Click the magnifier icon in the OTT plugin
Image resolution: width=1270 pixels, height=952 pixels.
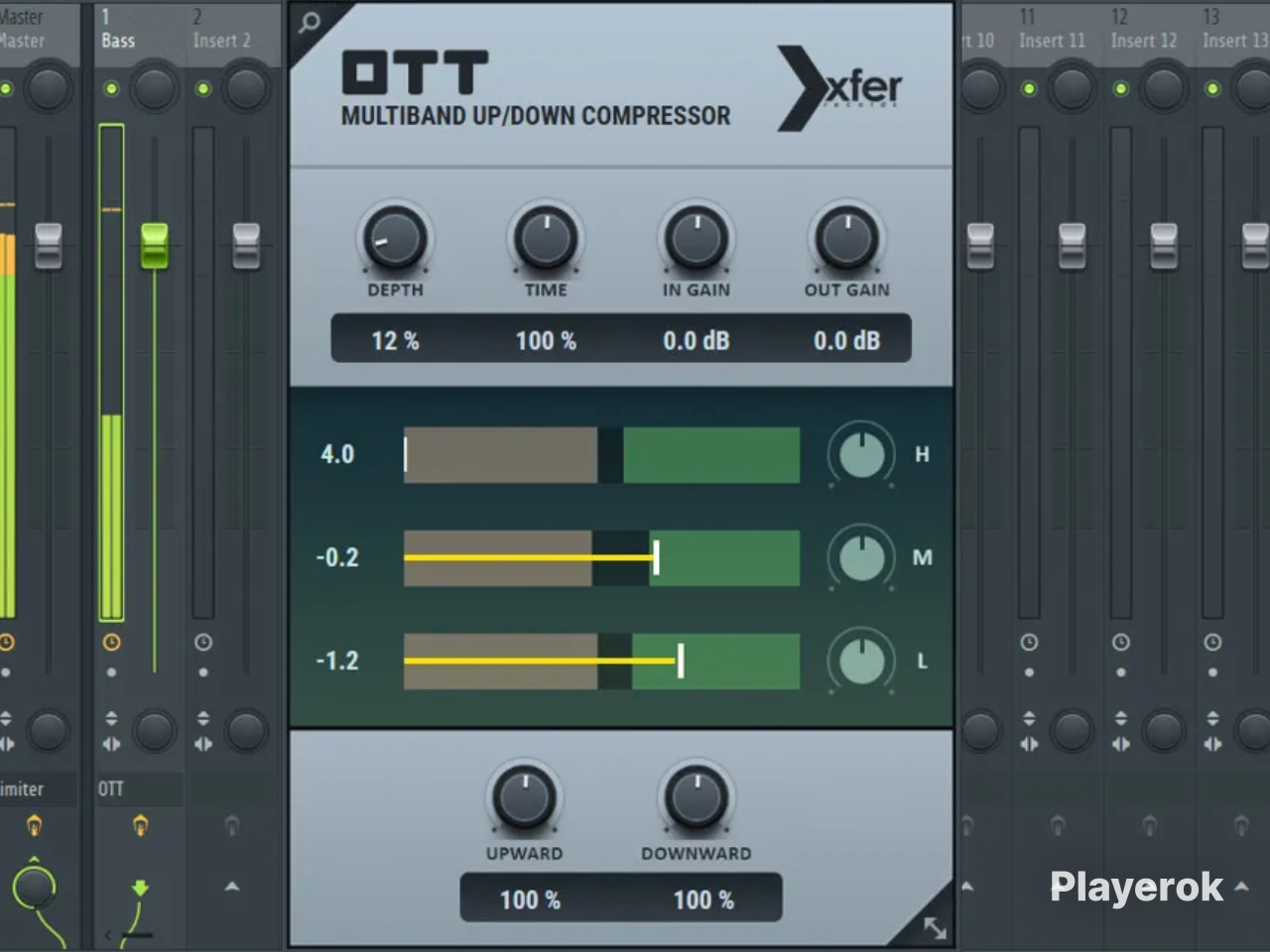coord(310,22)
